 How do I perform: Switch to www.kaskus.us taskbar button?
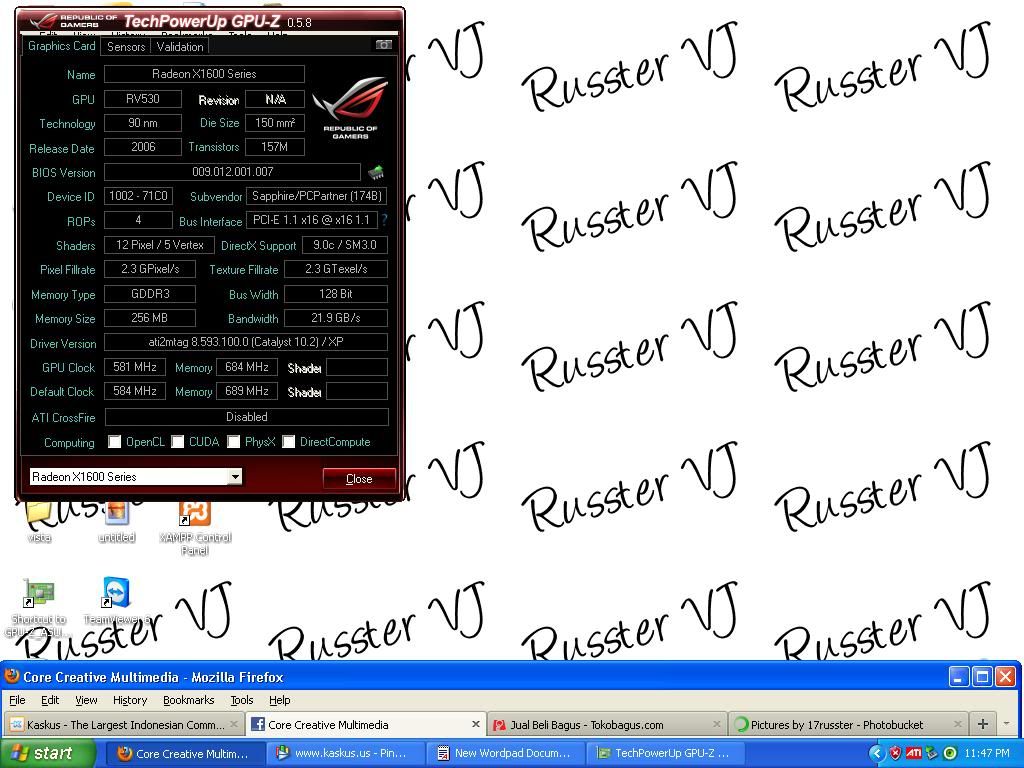[x=346, y=754]
